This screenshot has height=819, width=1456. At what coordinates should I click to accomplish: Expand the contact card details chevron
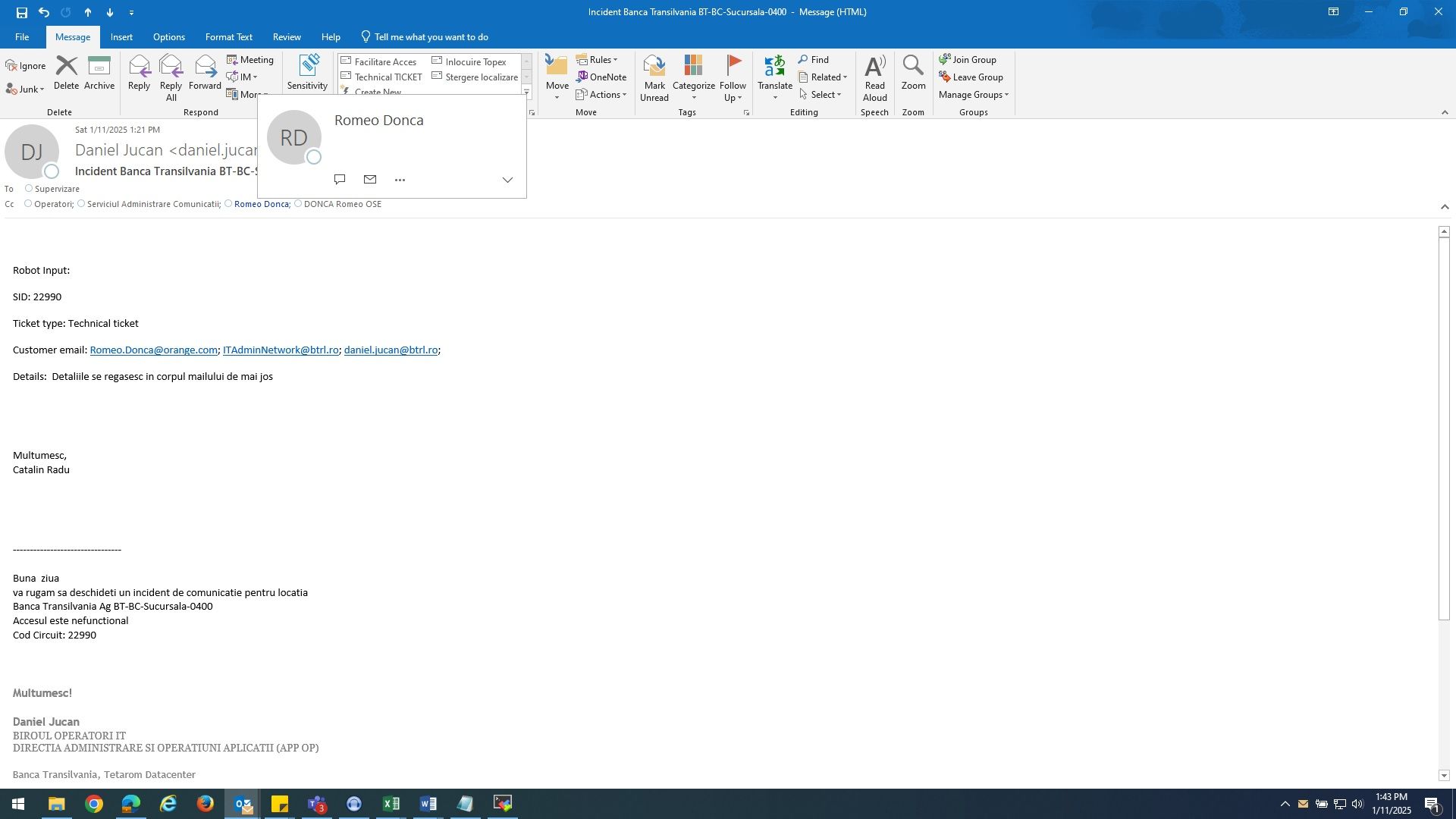507,180
